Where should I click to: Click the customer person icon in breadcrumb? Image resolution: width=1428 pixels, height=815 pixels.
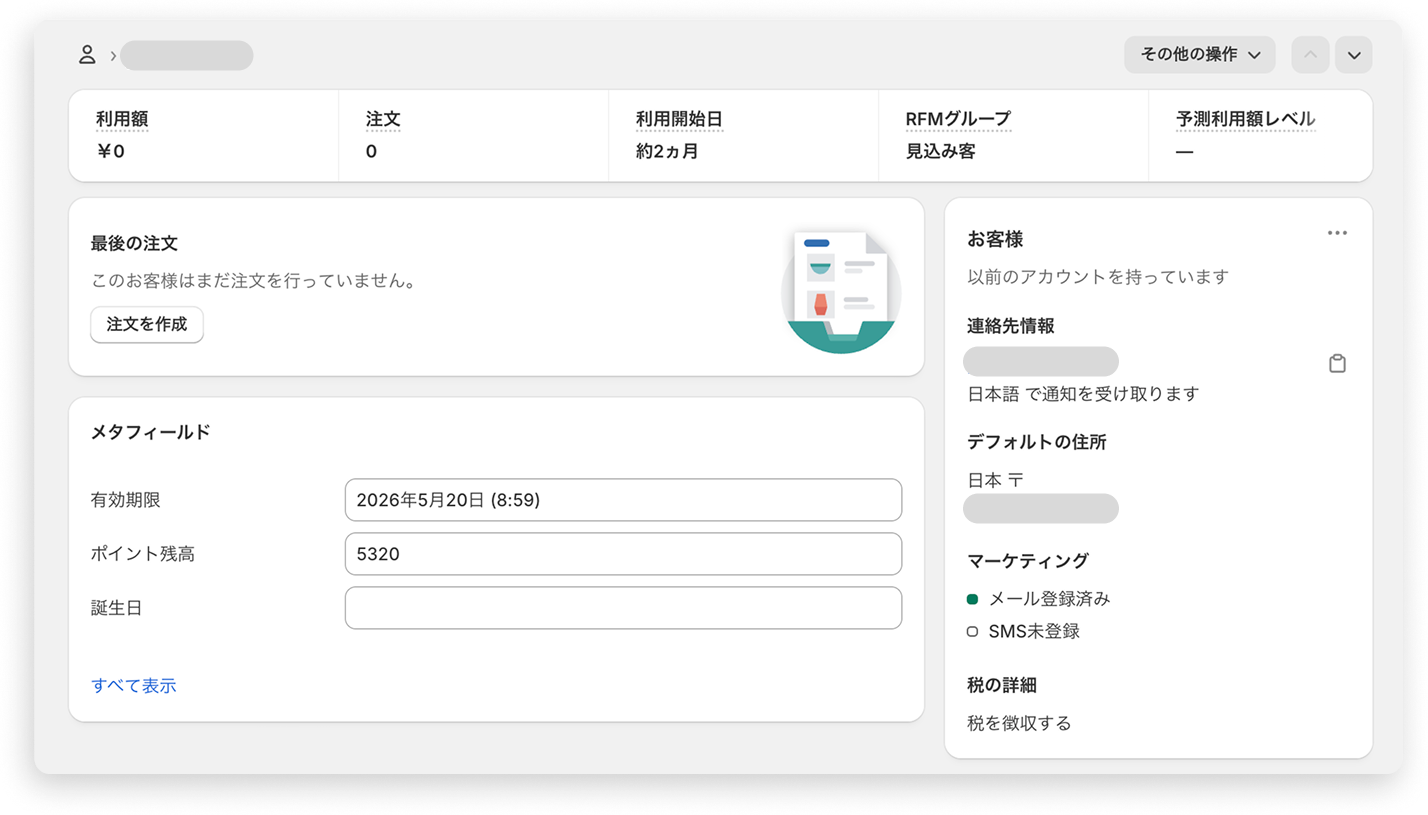tap(87, 55)
